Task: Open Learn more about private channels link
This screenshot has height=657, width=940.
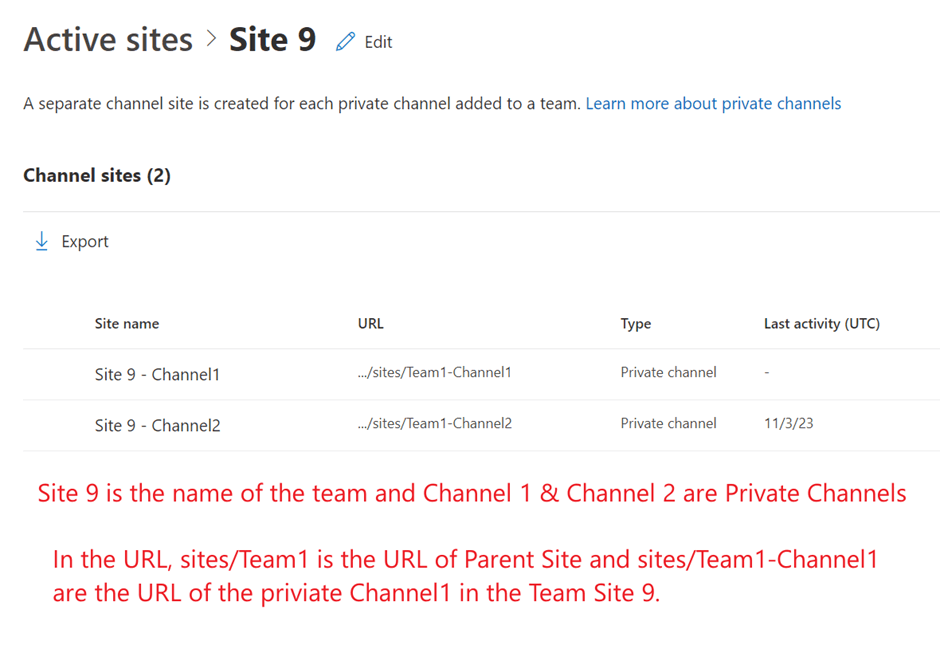Action: coord(713,104)
